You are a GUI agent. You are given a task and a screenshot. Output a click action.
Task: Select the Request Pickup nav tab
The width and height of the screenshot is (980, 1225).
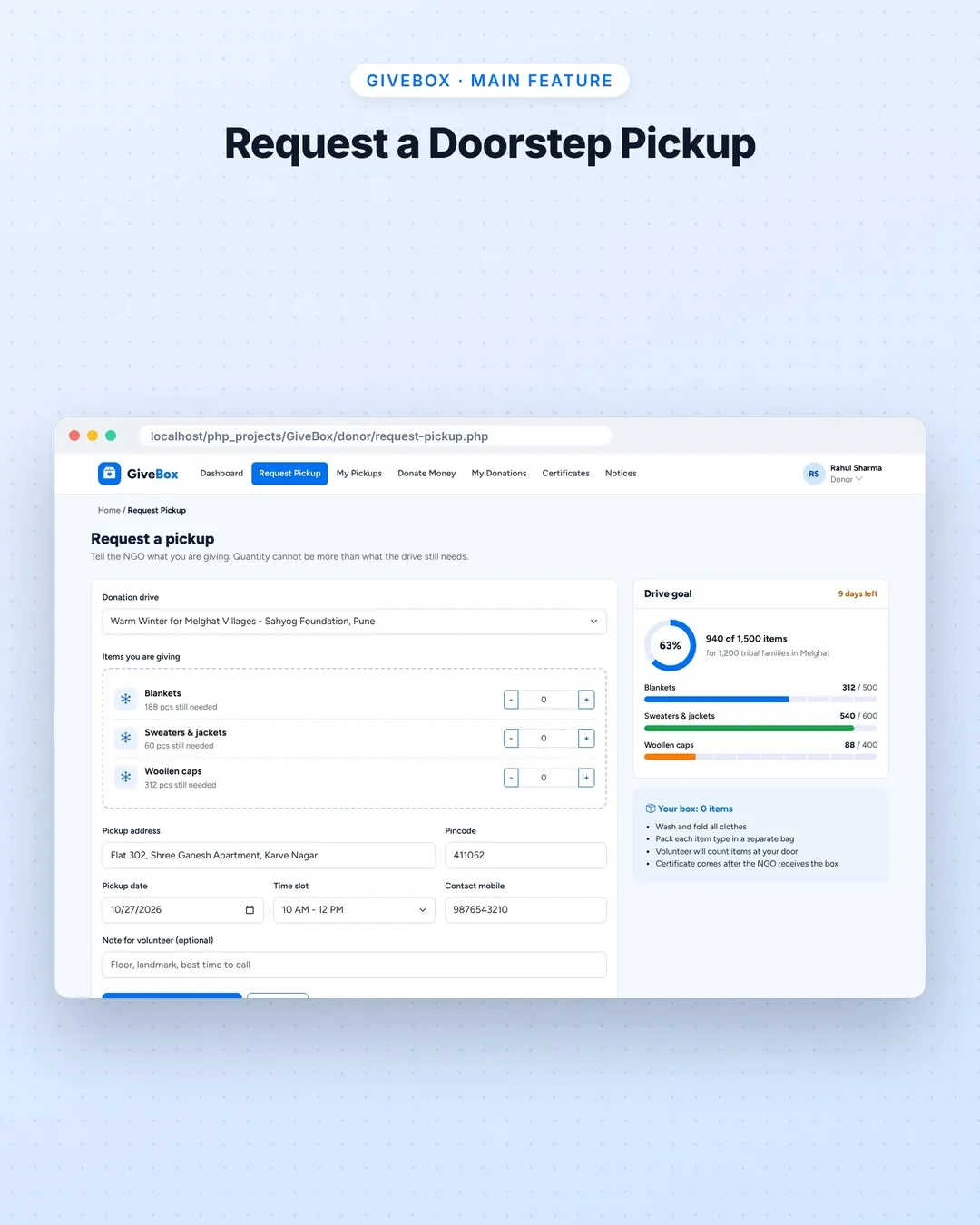point(289,474)
